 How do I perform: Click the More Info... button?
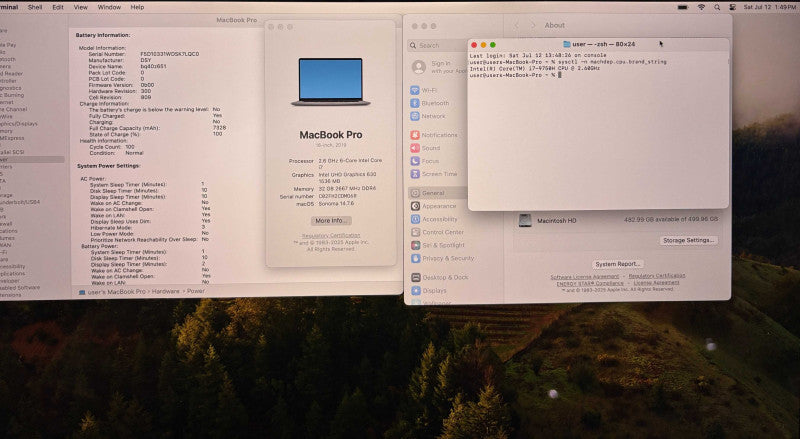coord(331,221)
